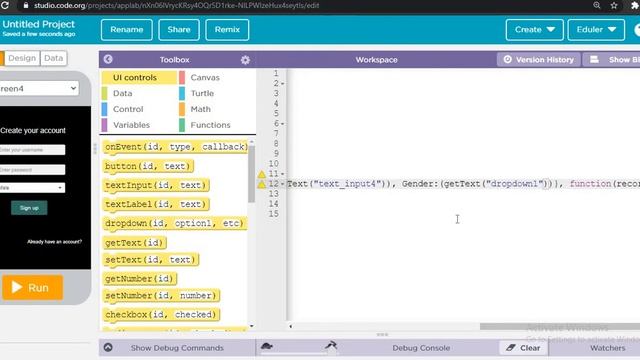Image resolution: width=640 pixels, height=360 pixels.
Task: Click the Untitled Project title
Action: (x=38, y=24)
